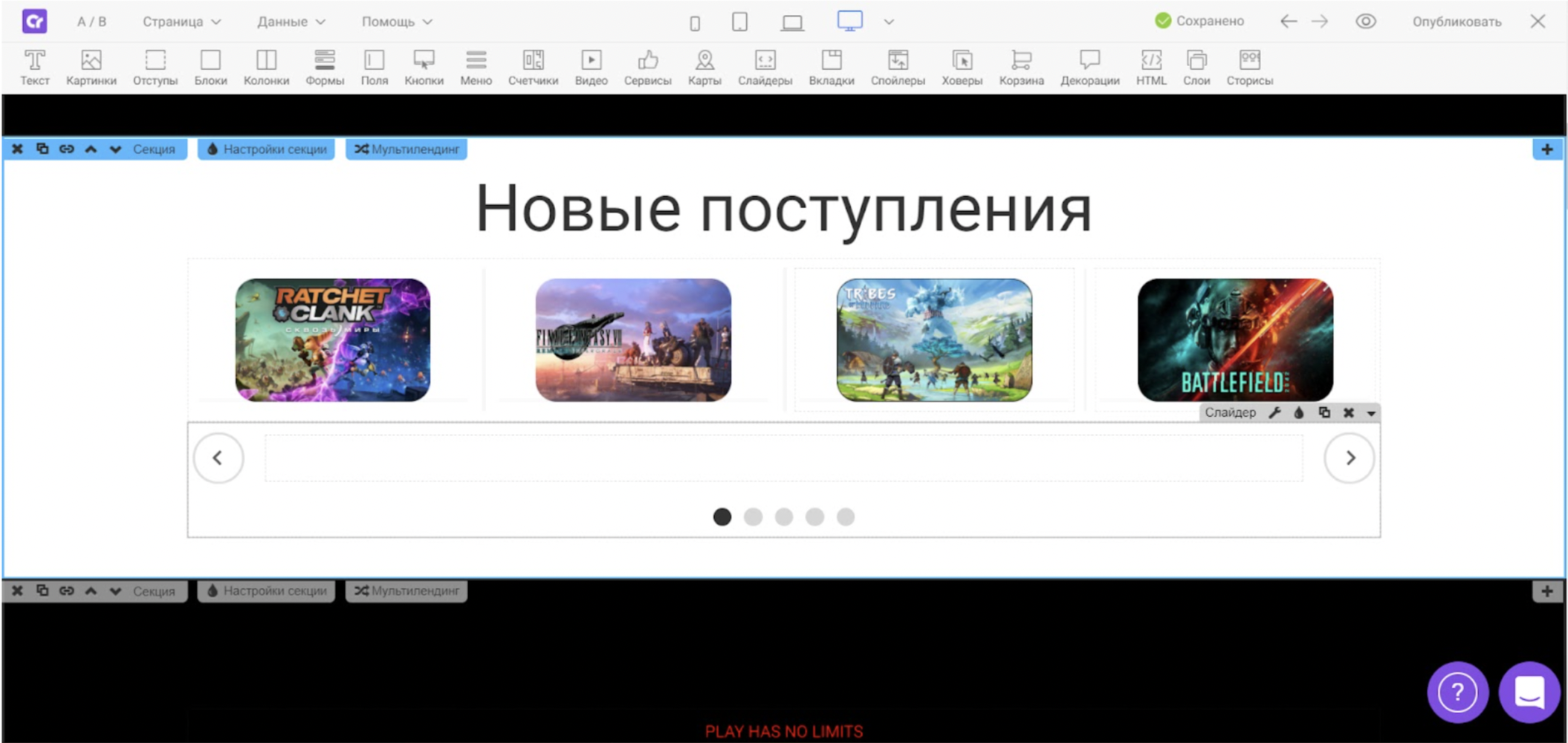Add Декорации element
This screenshot has height=743, width=1568.
point(1089,68)
